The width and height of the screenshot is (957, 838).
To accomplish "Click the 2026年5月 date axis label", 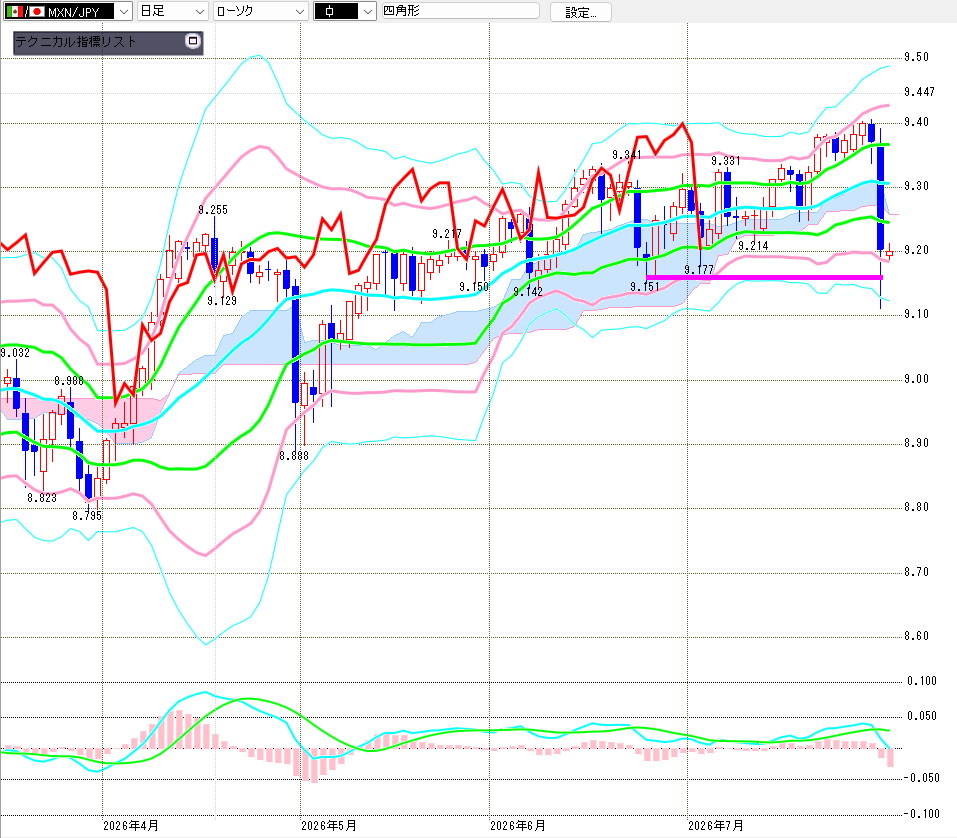I will [328, 826].
